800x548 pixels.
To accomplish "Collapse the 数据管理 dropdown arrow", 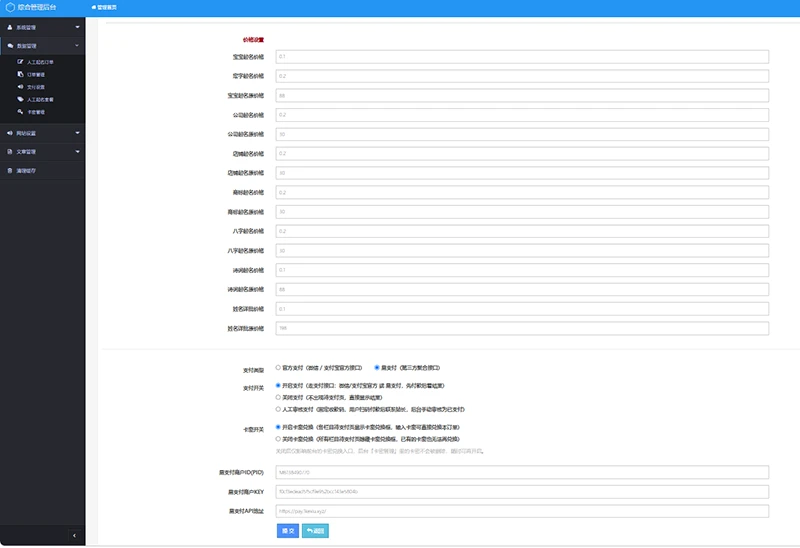I will pyautogui.click(x=78, y=45).
